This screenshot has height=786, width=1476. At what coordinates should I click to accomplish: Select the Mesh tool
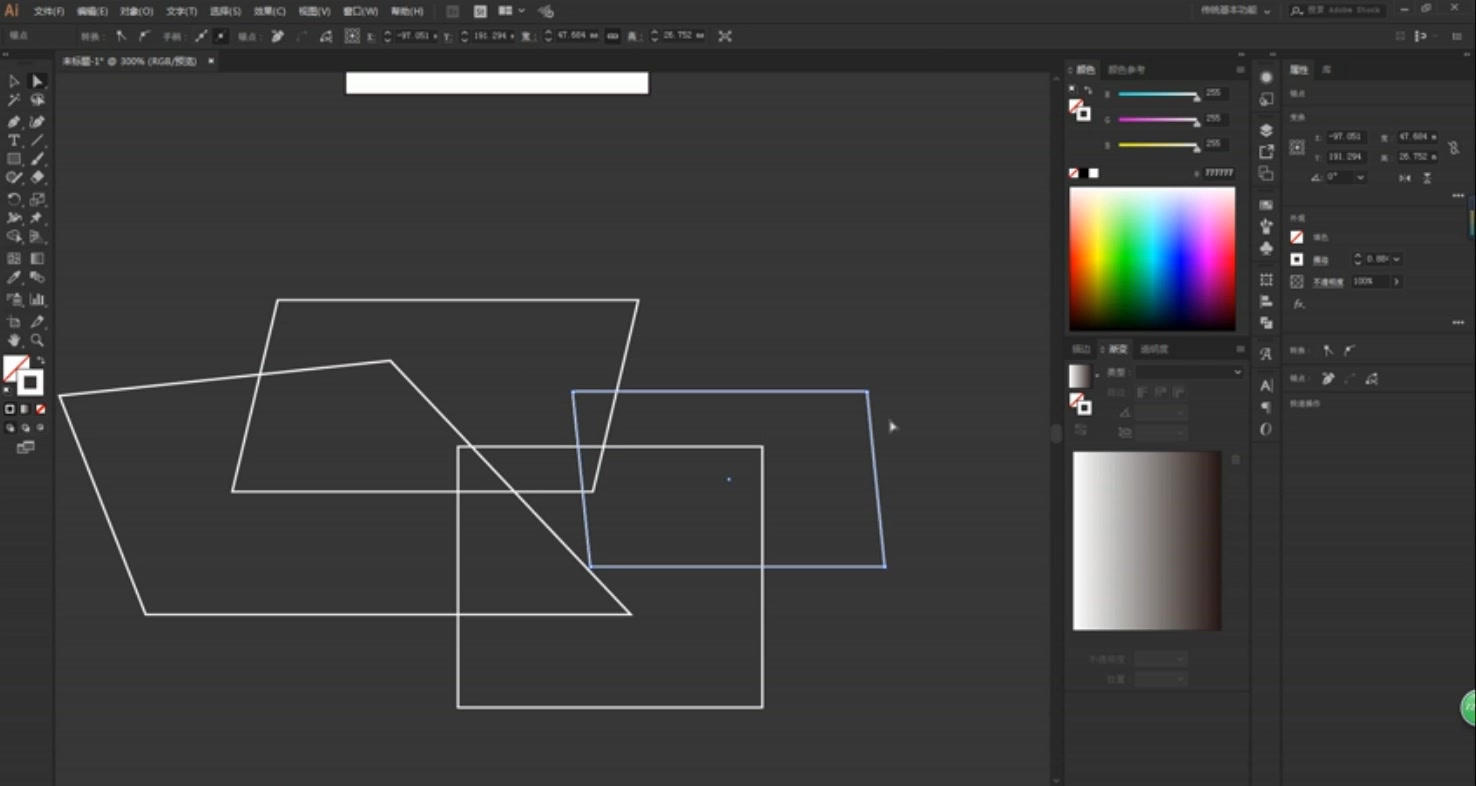(14, 258)
